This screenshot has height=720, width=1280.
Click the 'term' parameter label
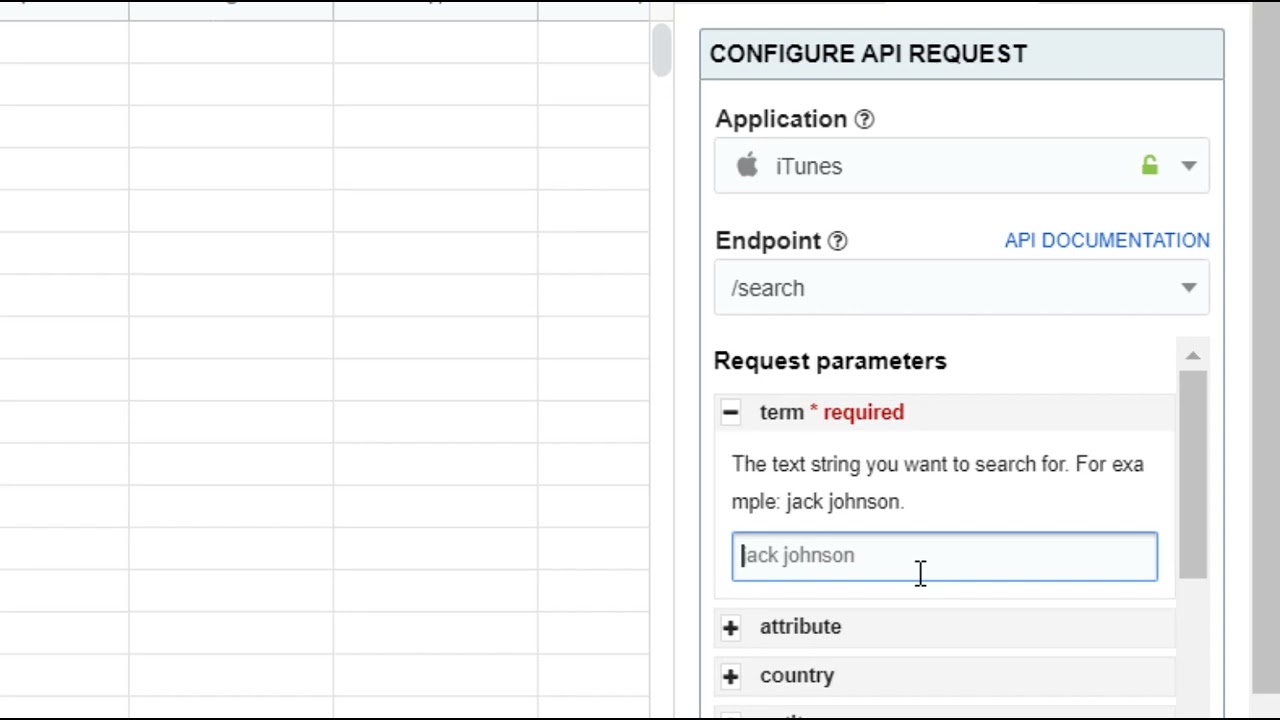tap(782, 412)
